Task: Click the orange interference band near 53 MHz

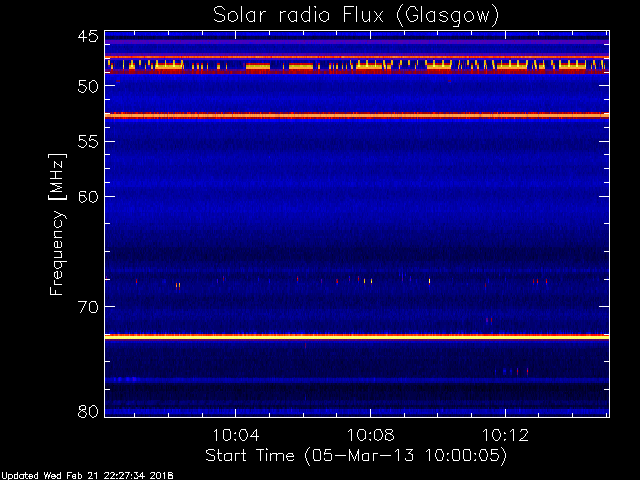Action: 357,116
